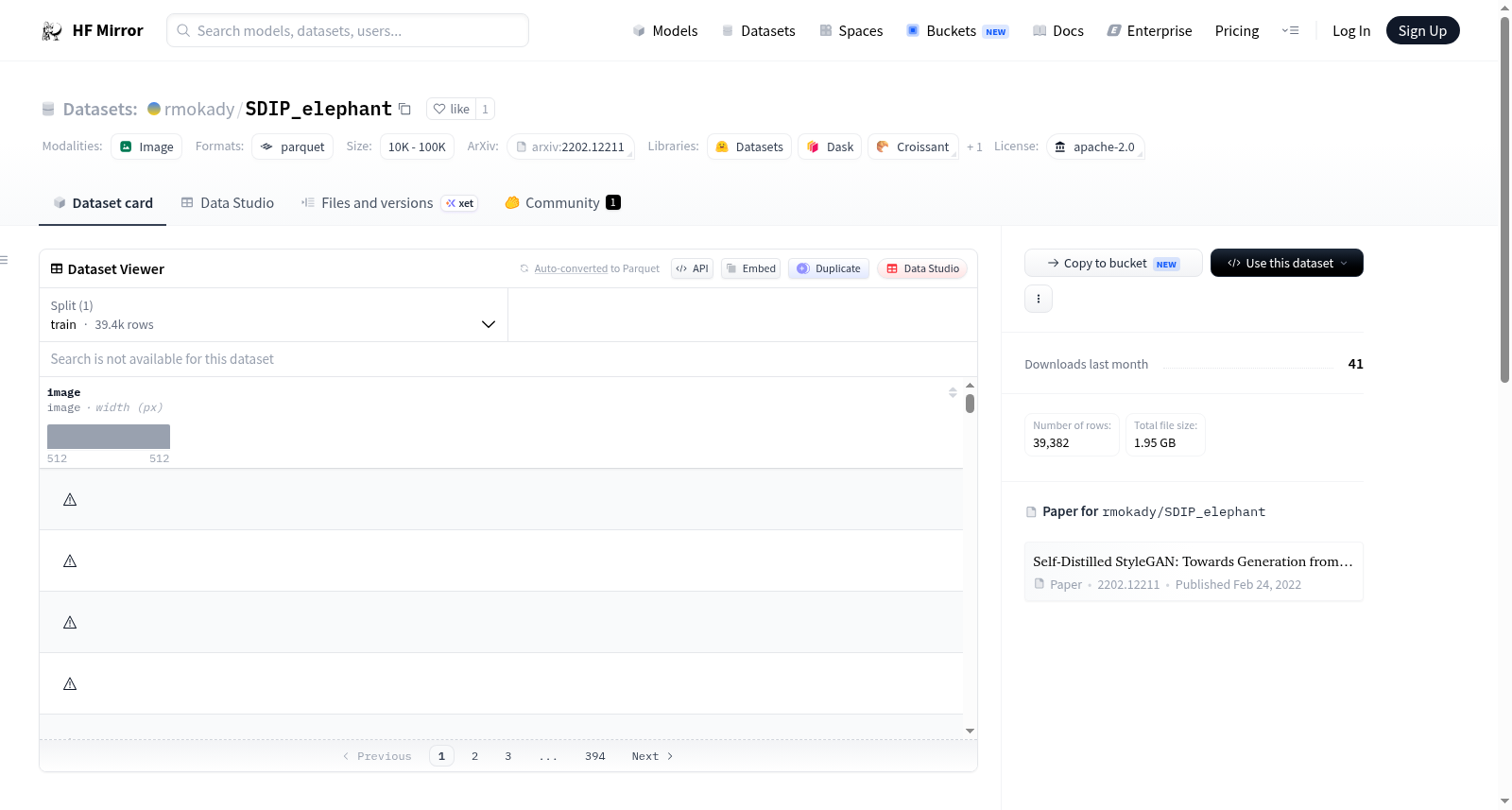
Task: Click warning icon in fourth row
Action: (70, 683)
